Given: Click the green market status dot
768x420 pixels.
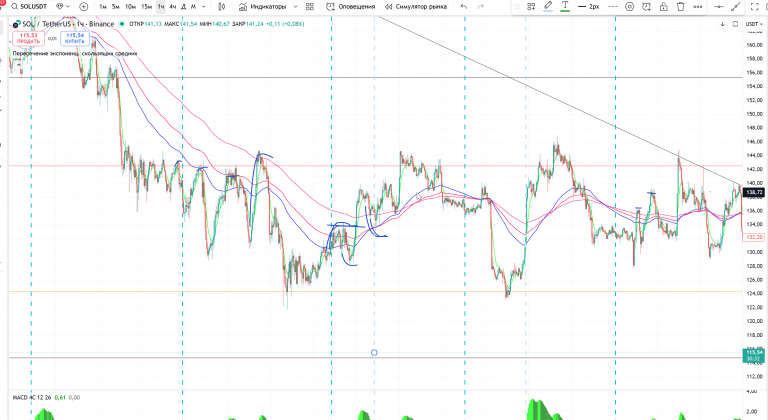Looking at the screenshot, I should point(122,24).
